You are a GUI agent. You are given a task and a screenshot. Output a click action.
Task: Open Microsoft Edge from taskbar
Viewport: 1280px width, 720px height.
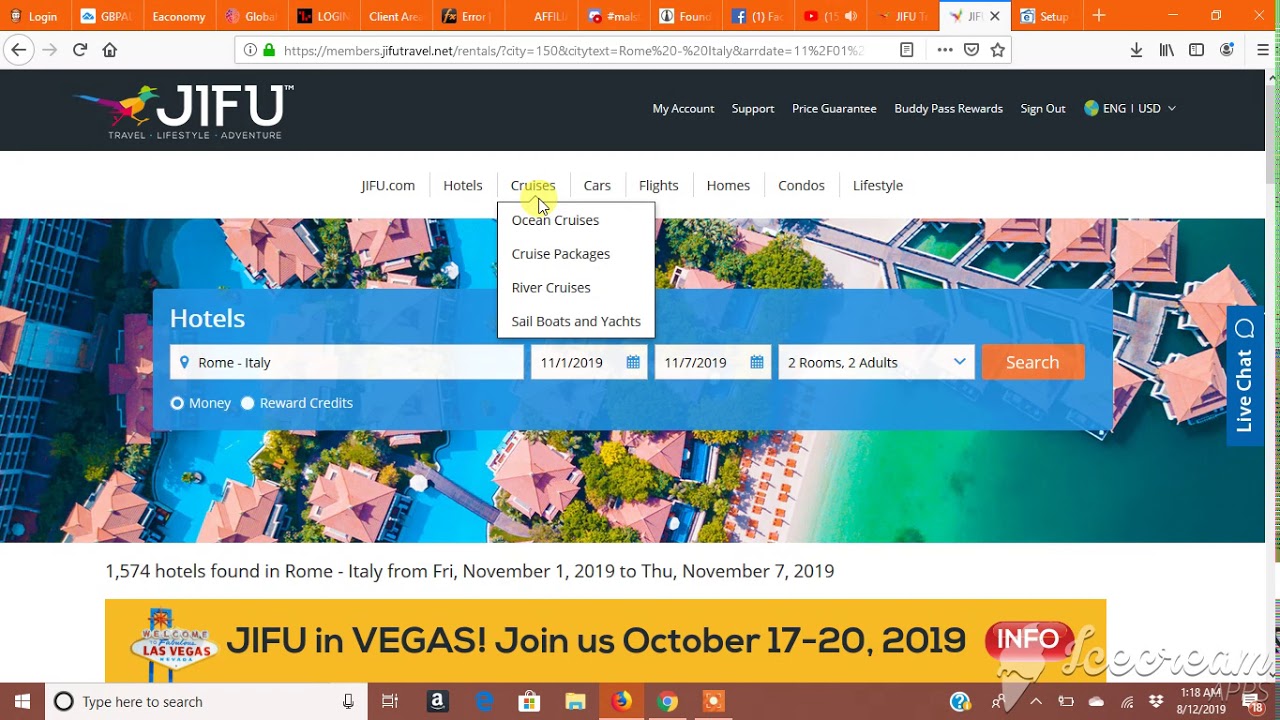coord(484,701)
